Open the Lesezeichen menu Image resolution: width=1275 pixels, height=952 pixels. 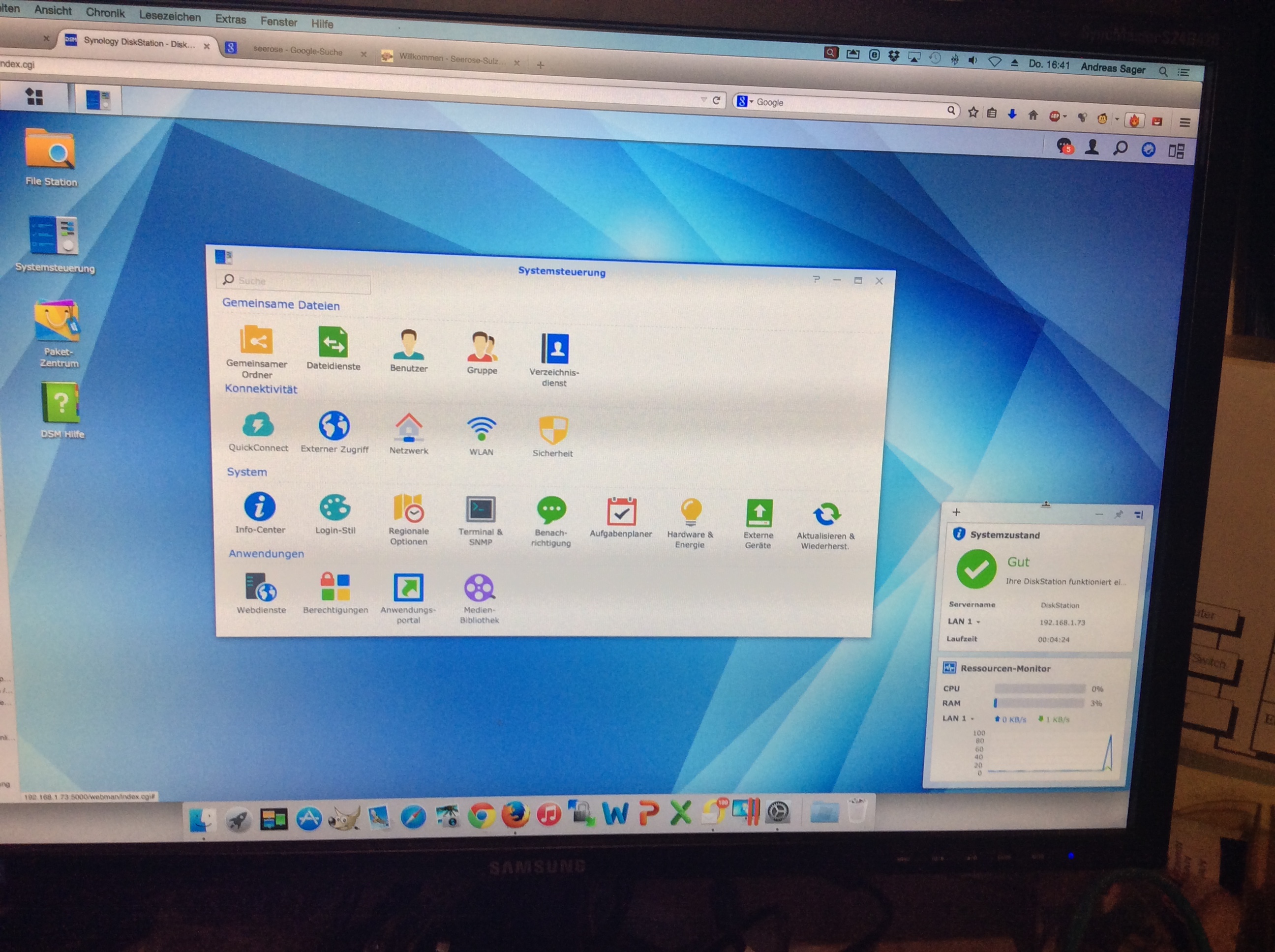click(170, 17)
